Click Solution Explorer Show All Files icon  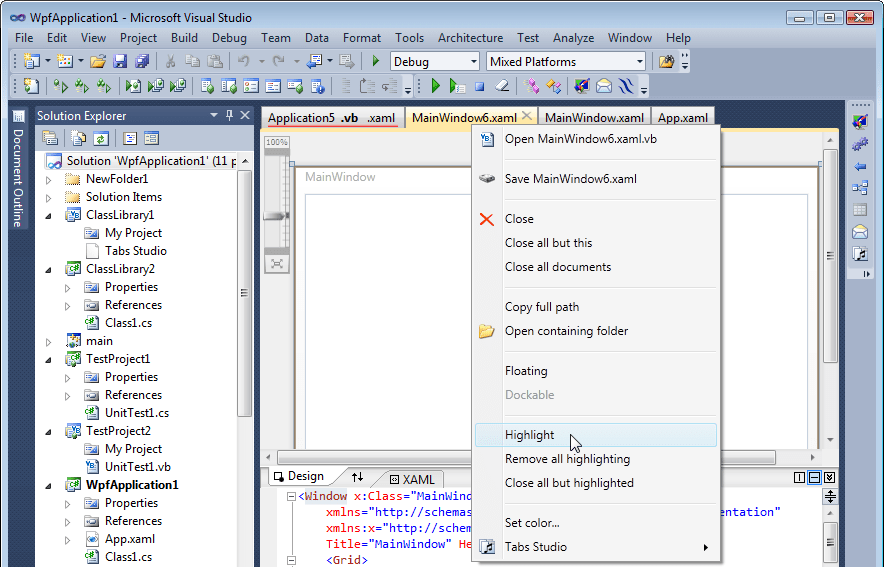tap(78, 138)
